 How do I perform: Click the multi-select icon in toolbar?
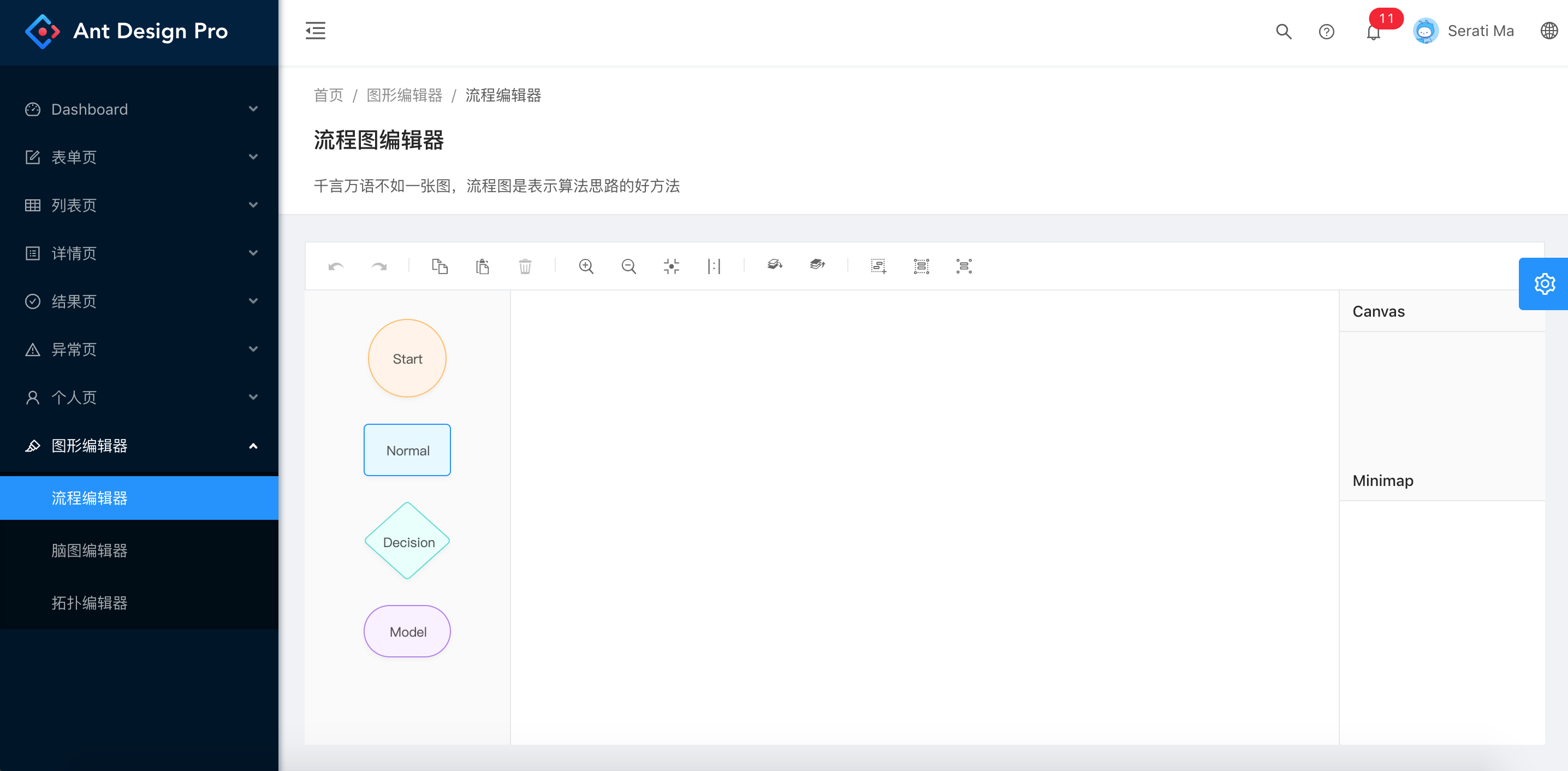tap(878, 266)
